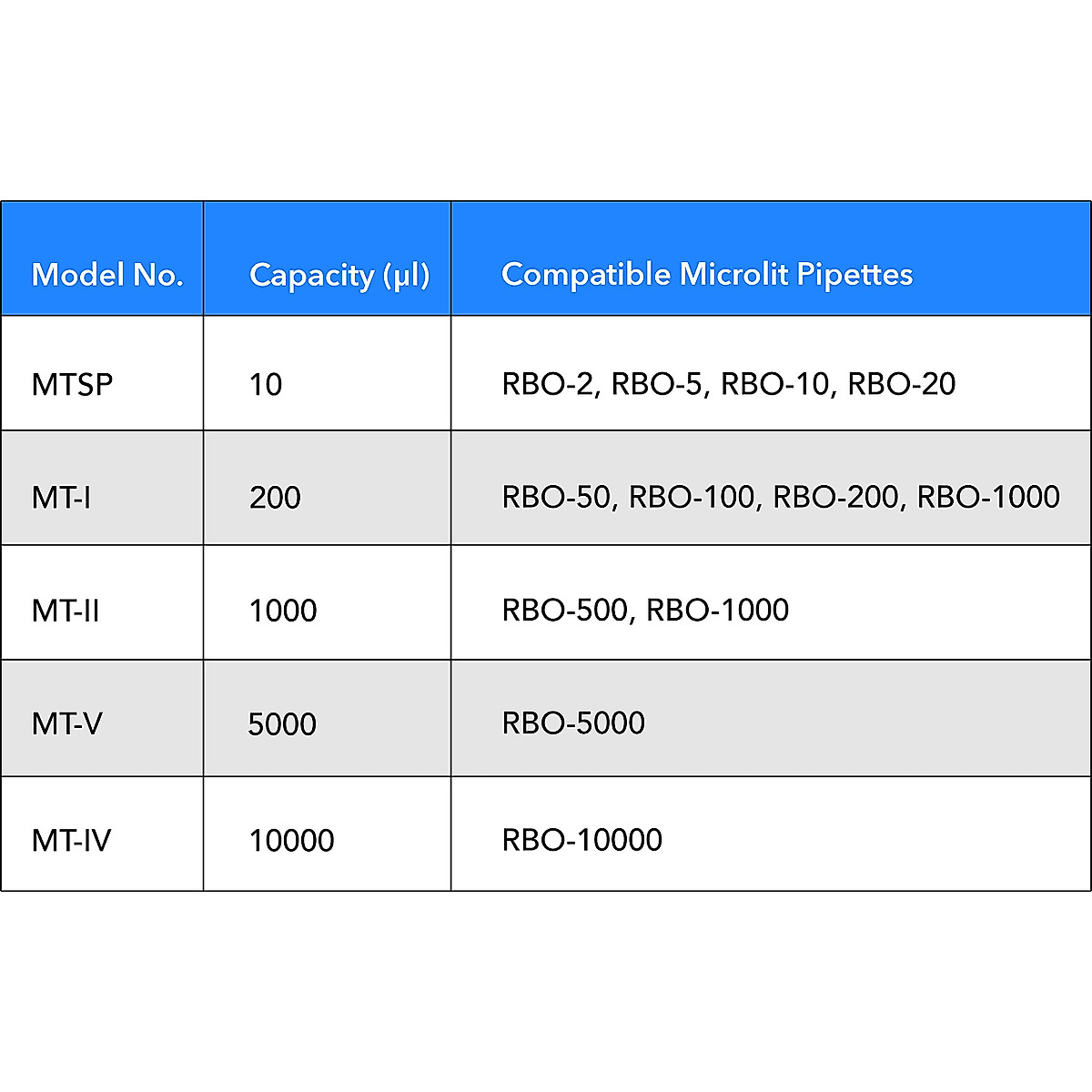The image size is (1092, 1092).
Task: Select the RBO-200 pipette text
Action: tap(835, 497)
